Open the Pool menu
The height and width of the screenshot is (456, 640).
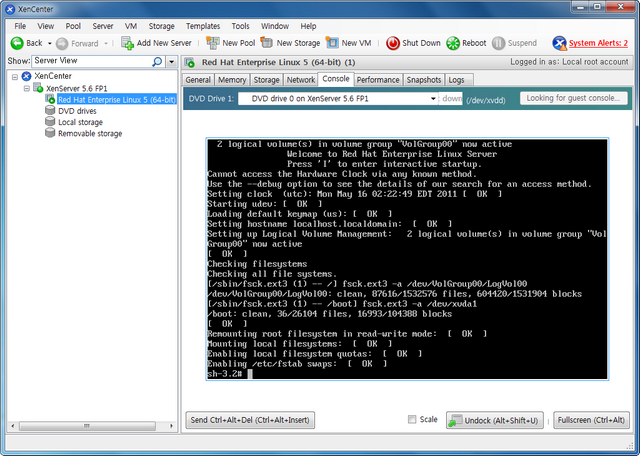coord(73,26)
